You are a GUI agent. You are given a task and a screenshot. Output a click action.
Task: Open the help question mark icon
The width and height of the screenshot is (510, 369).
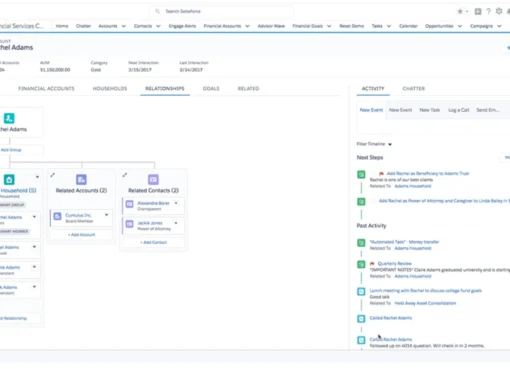[x=488, y=11]
